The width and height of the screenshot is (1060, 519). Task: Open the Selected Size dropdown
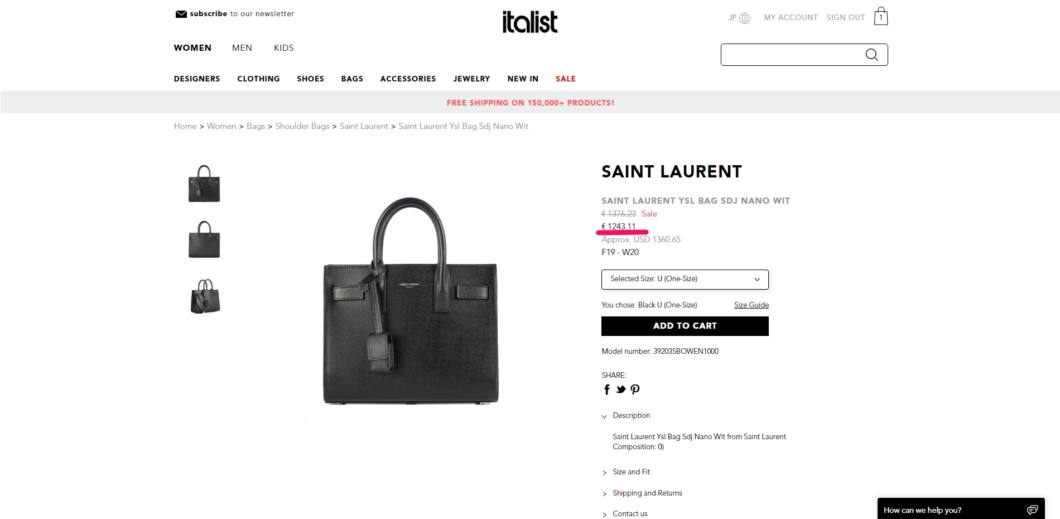(685, 279)
